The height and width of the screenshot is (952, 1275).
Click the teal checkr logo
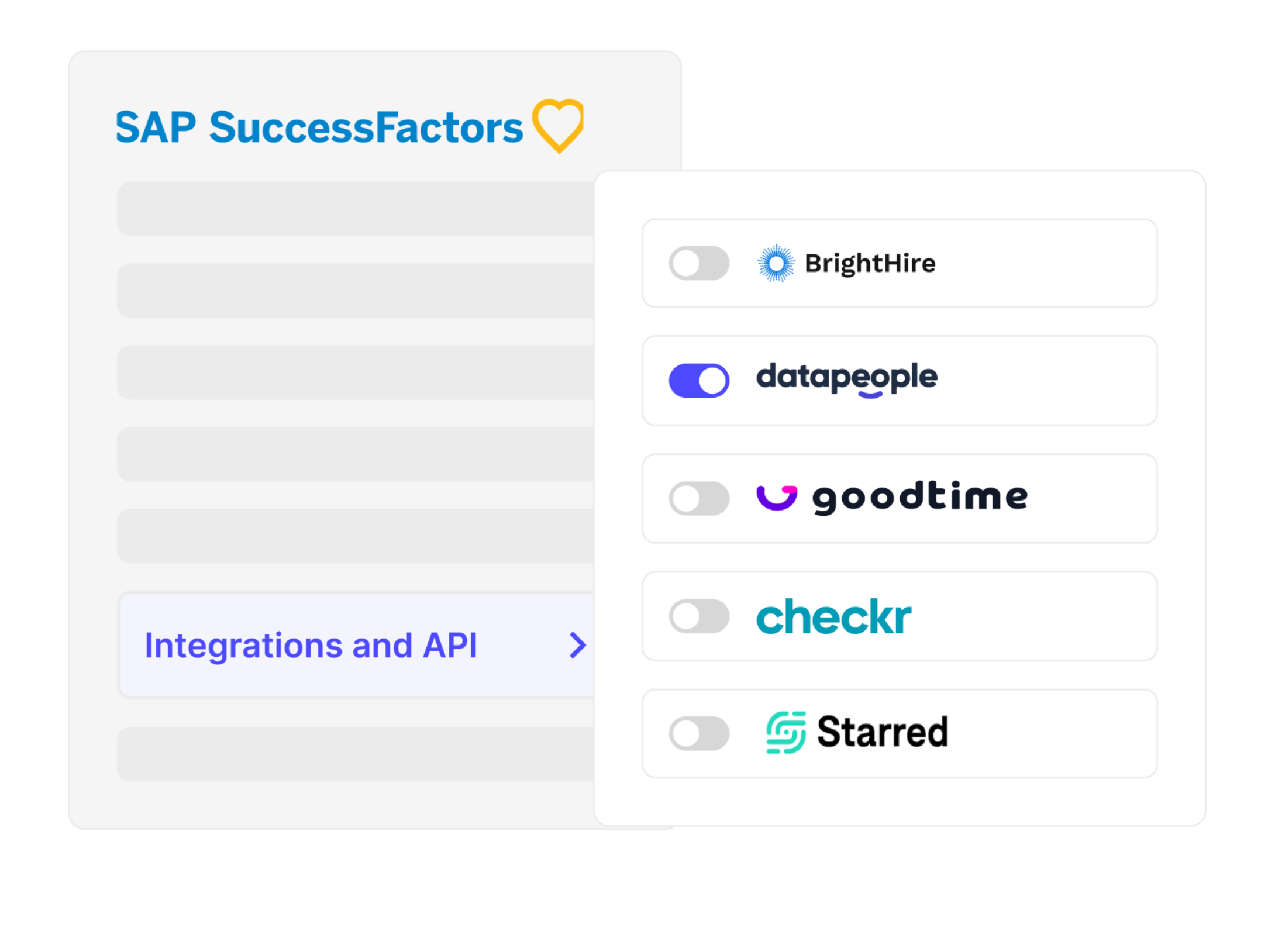pyautogui.click(x=833, y=616)
